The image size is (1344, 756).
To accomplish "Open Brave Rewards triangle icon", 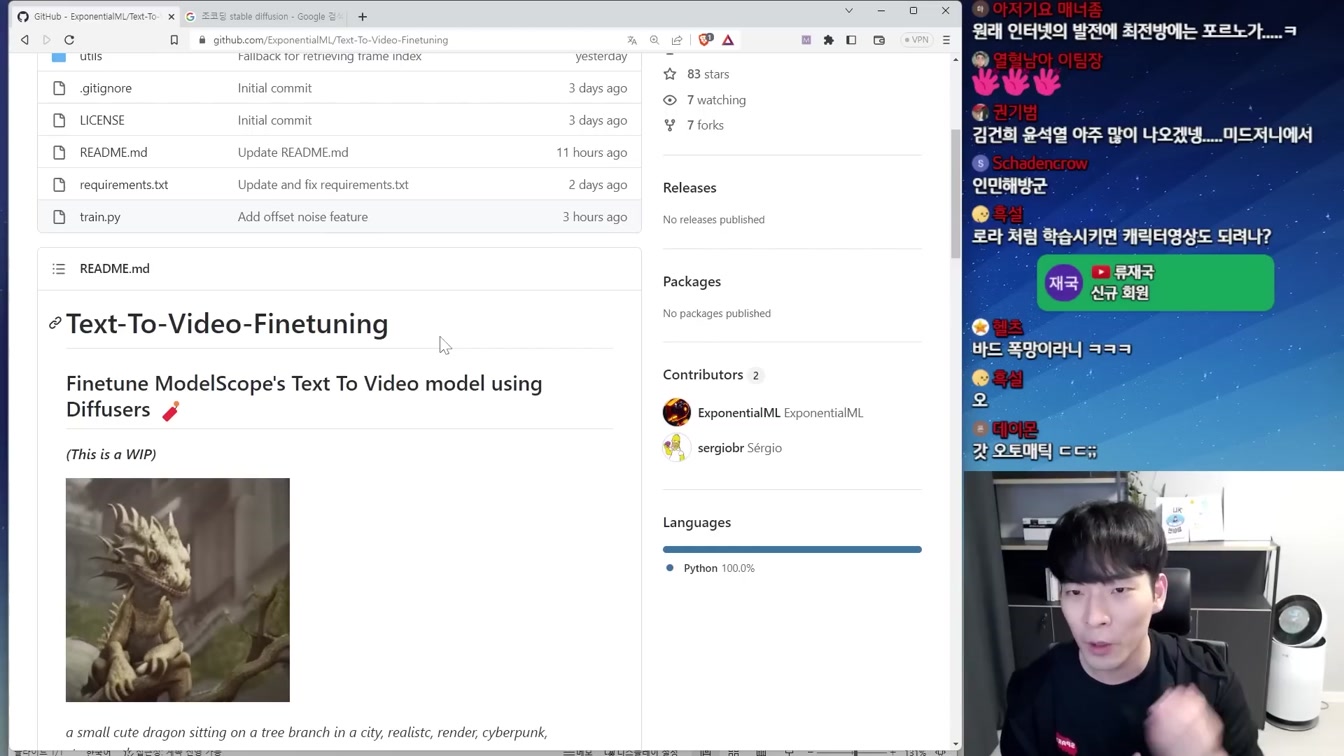I will pos(728,40).
